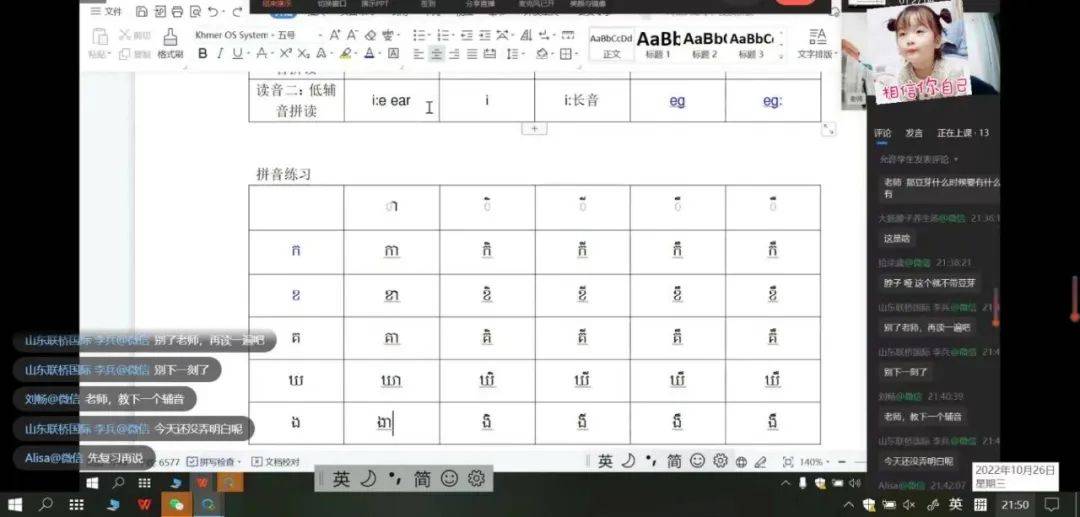Apply strikethrough to text

coord(262,54)
